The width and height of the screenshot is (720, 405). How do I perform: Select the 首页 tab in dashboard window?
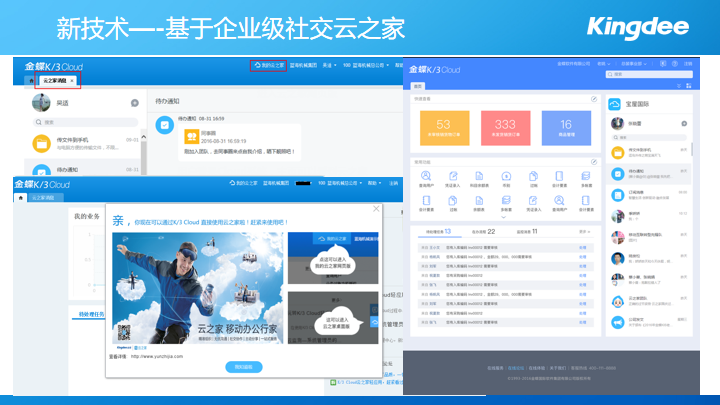(418, 86)
